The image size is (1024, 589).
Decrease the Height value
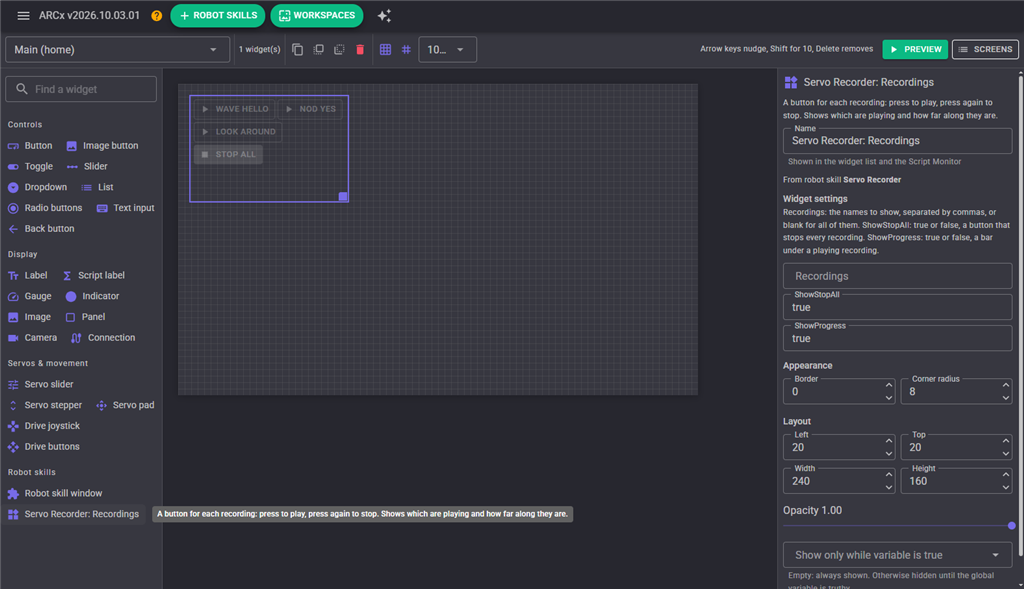pos(1006,488)
